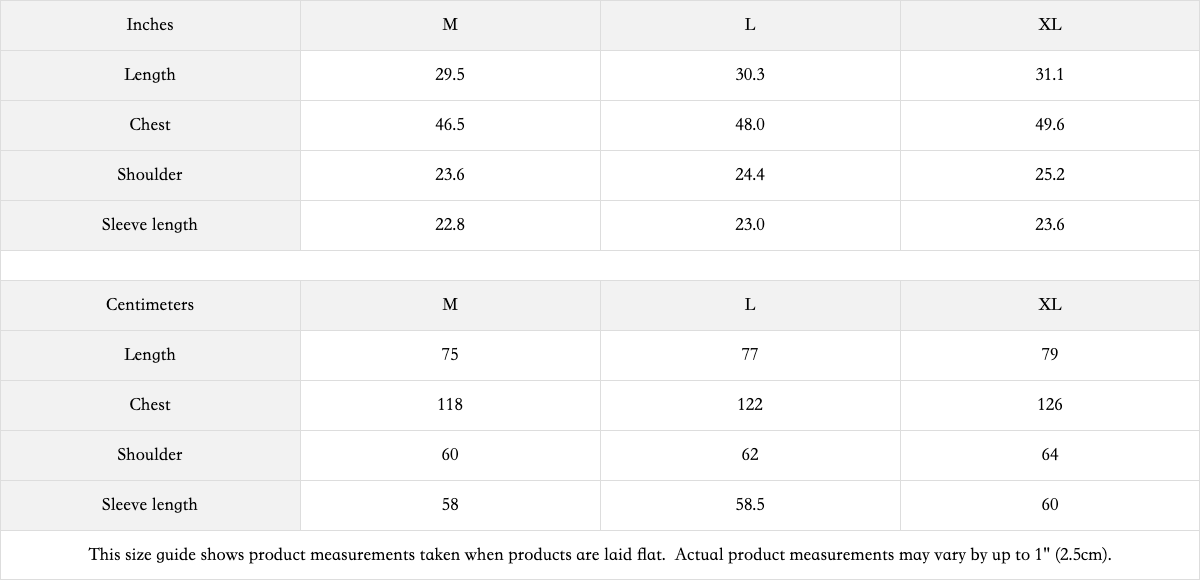The image size is (1200, 580).
Task: Click the 79 length value for XL
Action: click(1050, 355)
